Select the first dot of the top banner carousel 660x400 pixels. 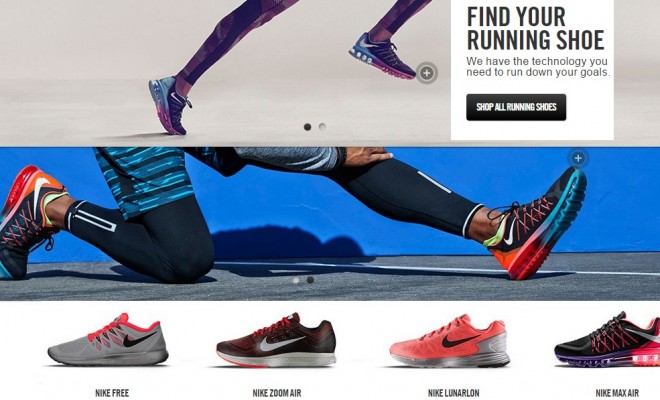click(x=308, y=127)
